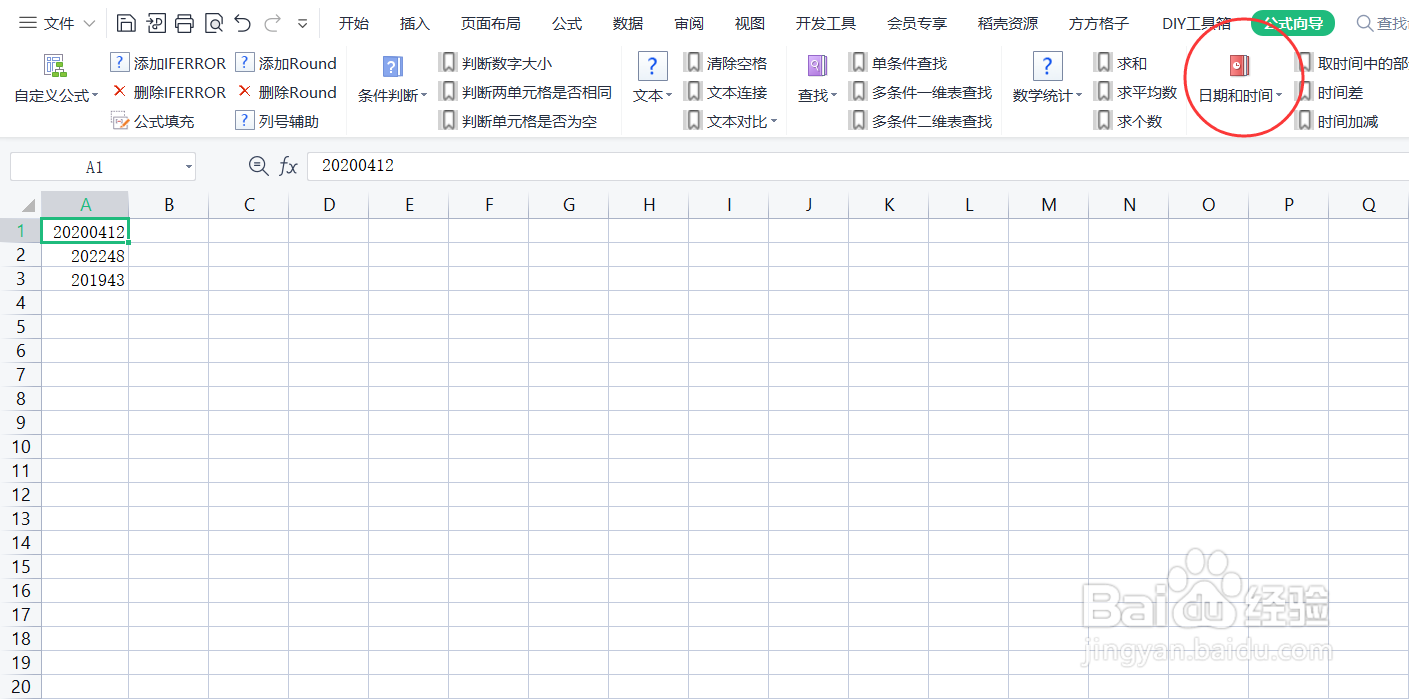This screenshot has height=699, width=1409.
Task: Click the save-as icon beside Save
Action: tap(155, 23)
